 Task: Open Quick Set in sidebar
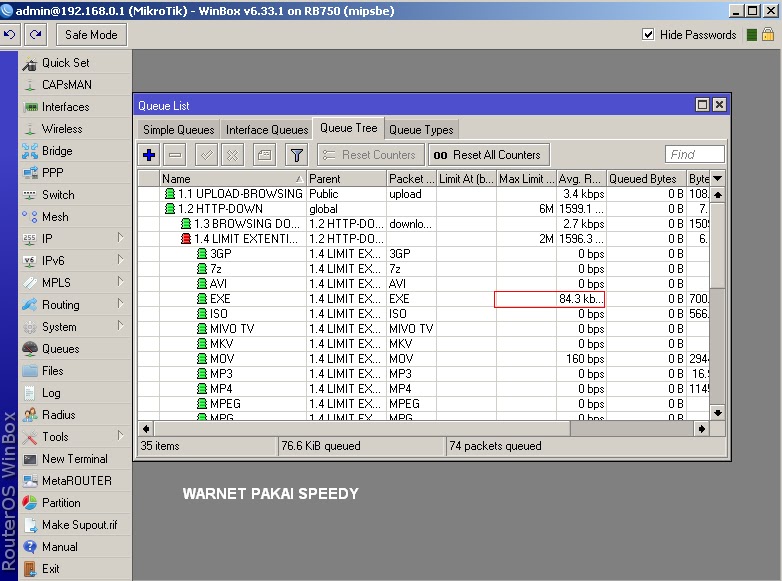(75, 63)
